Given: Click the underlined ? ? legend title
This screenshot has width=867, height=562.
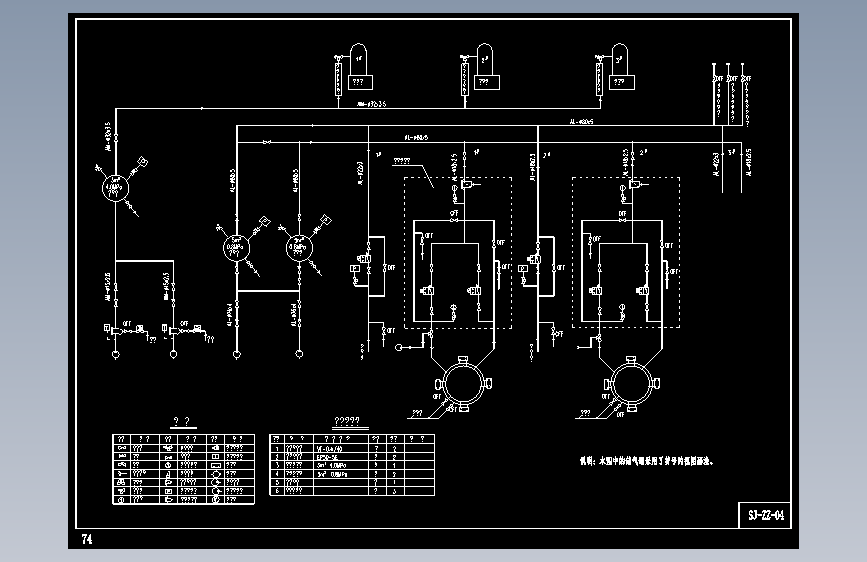Looking at the screenshot, I should (182, 423).
